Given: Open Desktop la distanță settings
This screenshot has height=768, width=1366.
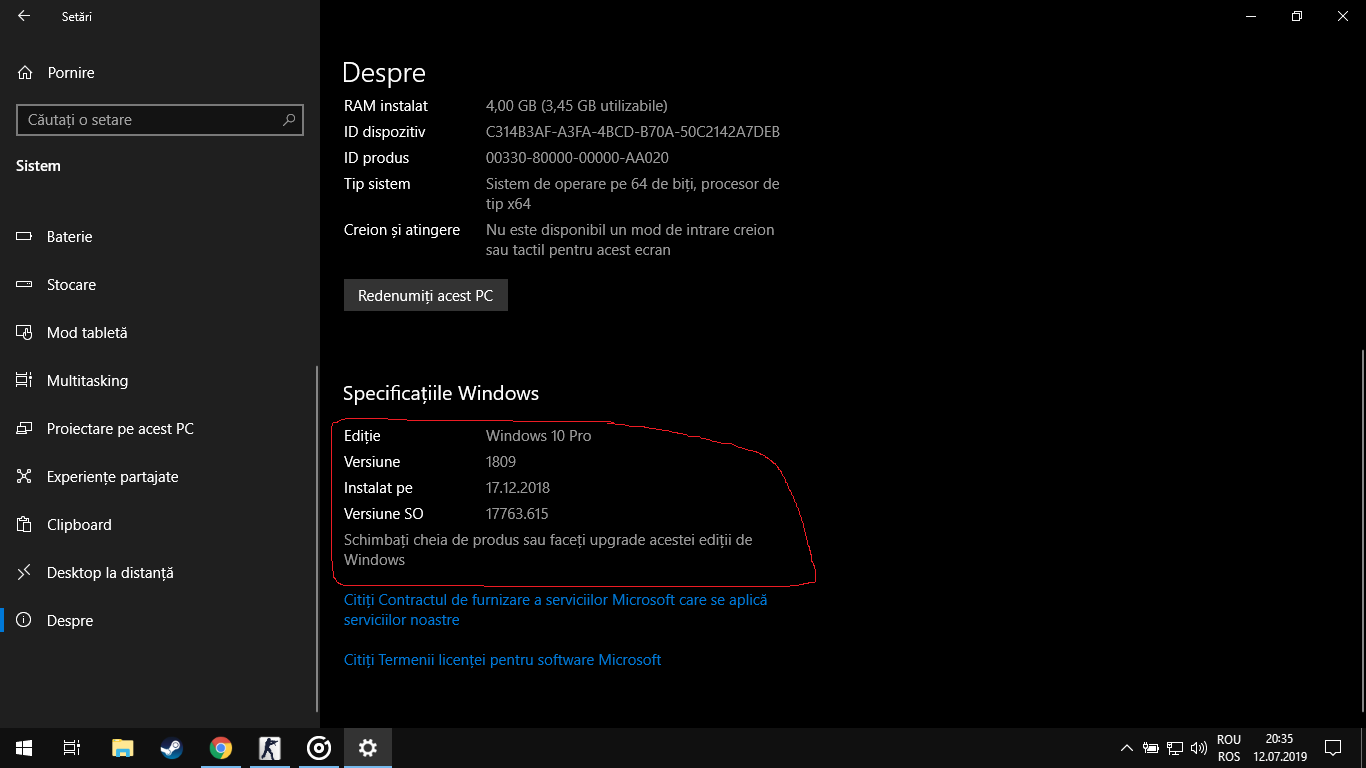Looking at the screenshot, I should tap(160, 573).
